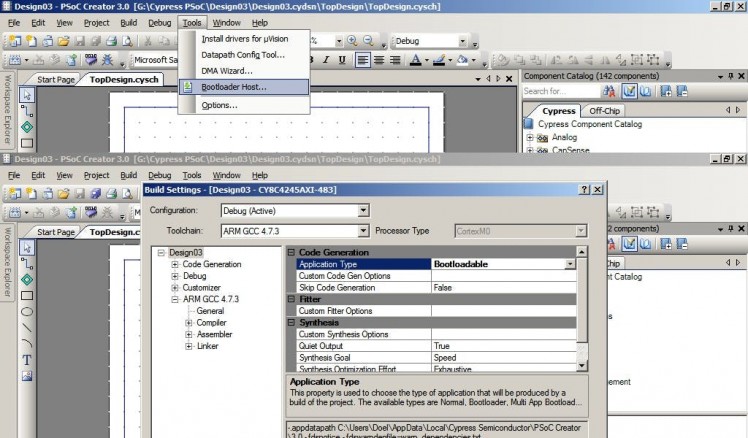This screenshot has width=748, height=438.
Task: Open Application Type Bootloadable dropdown arrow
Action: [x=570, y=264]
